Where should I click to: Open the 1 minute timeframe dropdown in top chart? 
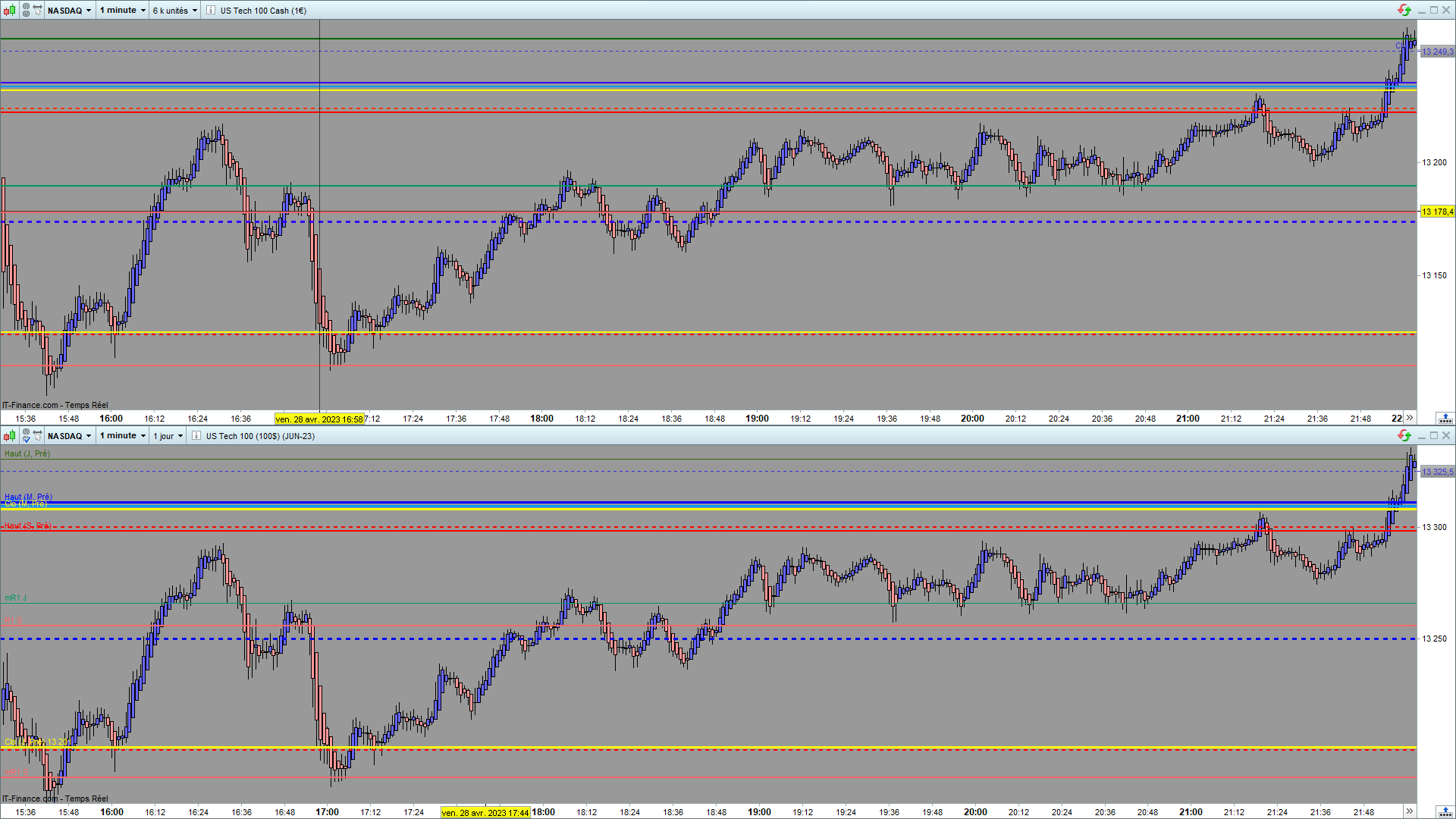122,11
